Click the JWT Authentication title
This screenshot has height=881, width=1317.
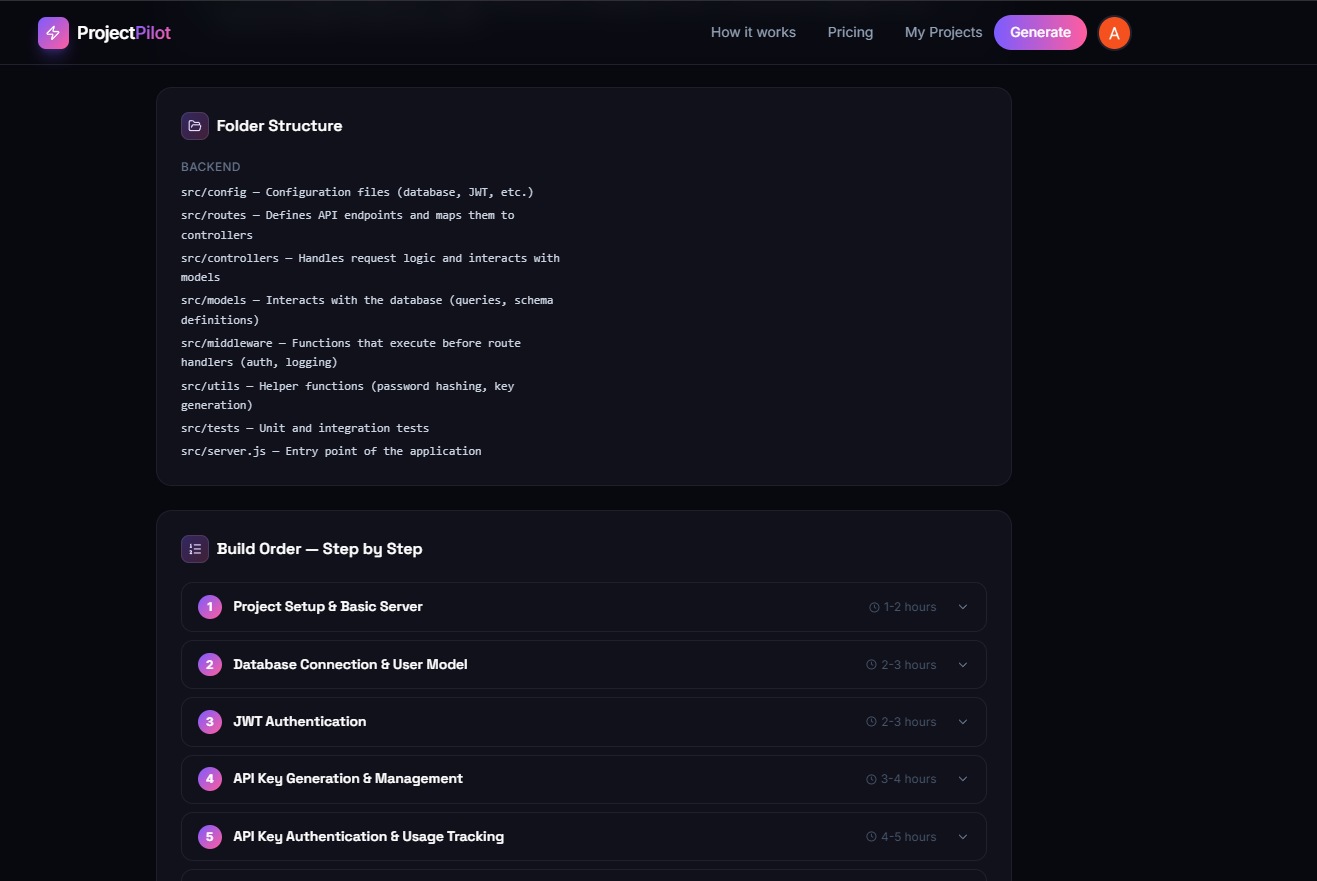299,722
